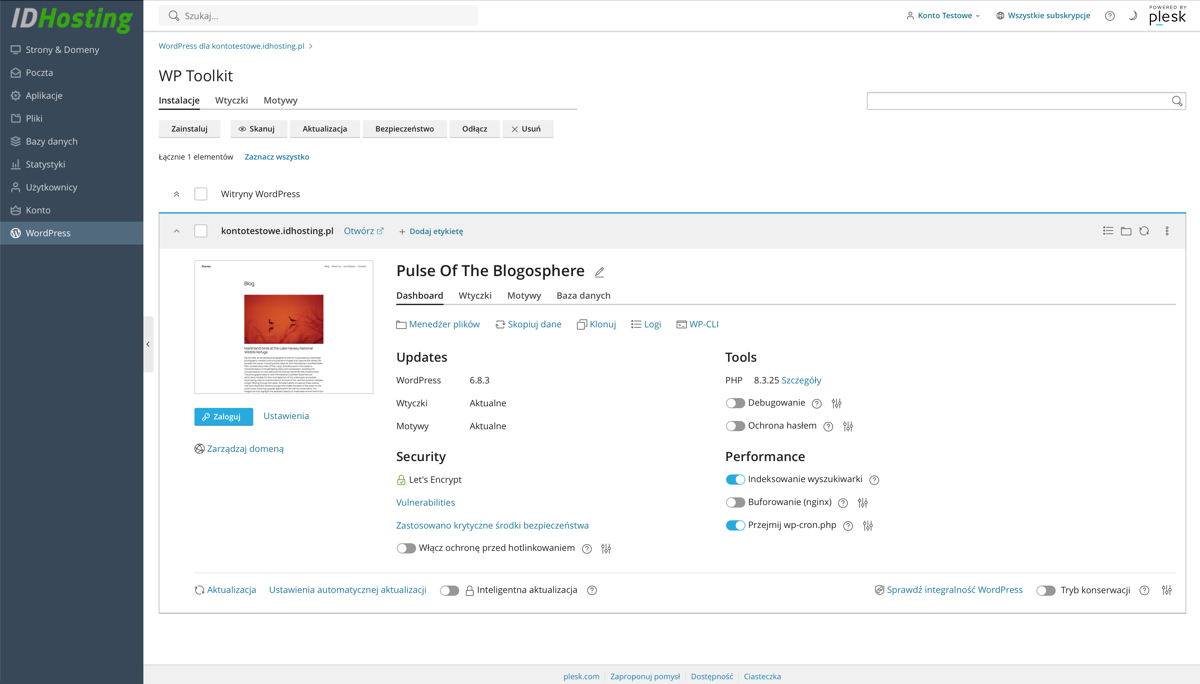Collapse the left sidebar with the arrow handle
The width and height of the screenshot is (1200, 684).
pos(148,344)
